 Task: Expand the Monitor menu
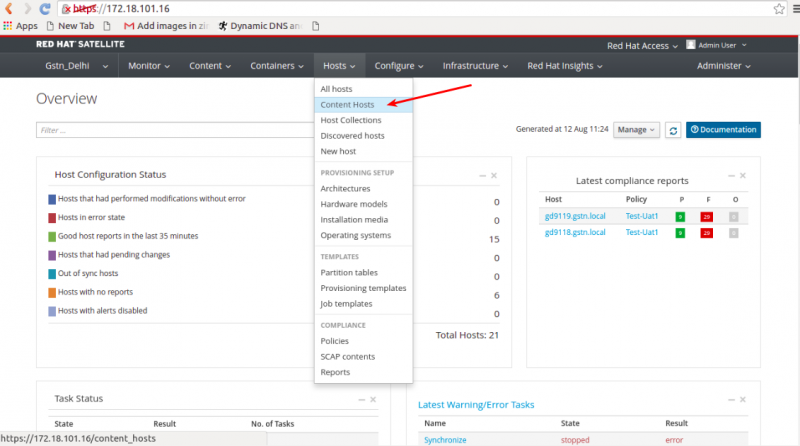pyautogui.click(x=149, y=66)
